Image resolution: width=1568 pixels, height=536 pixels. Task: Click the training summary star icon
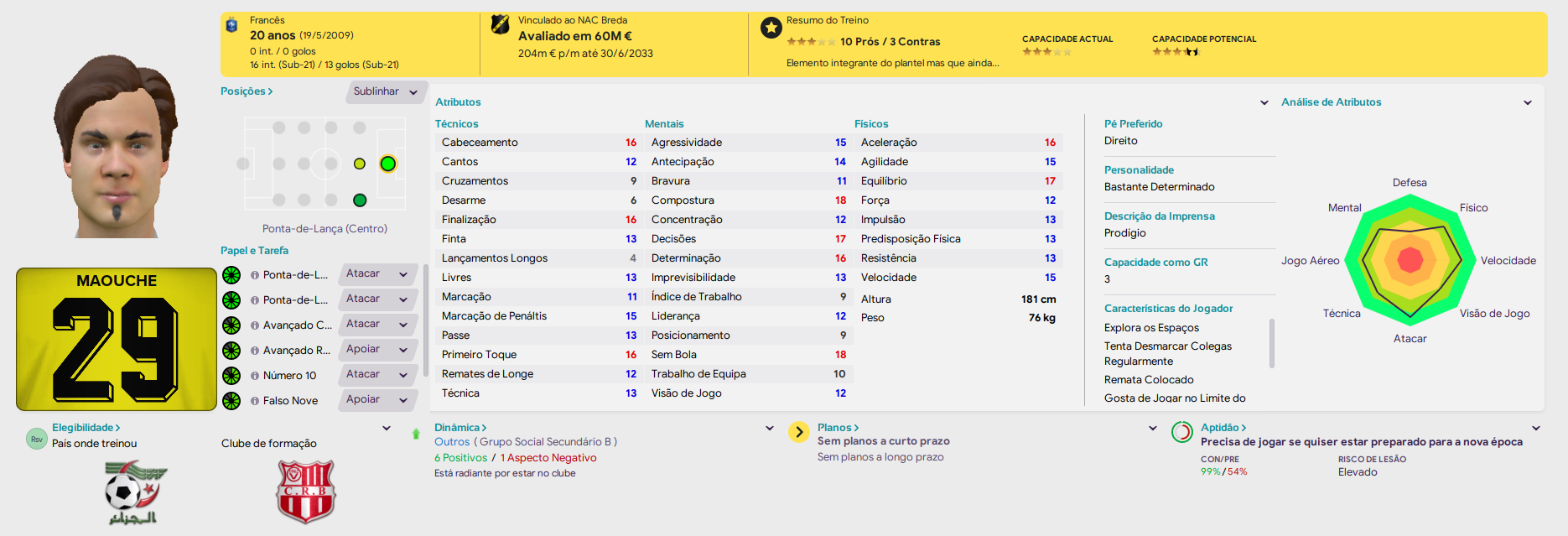pos(771,29)
